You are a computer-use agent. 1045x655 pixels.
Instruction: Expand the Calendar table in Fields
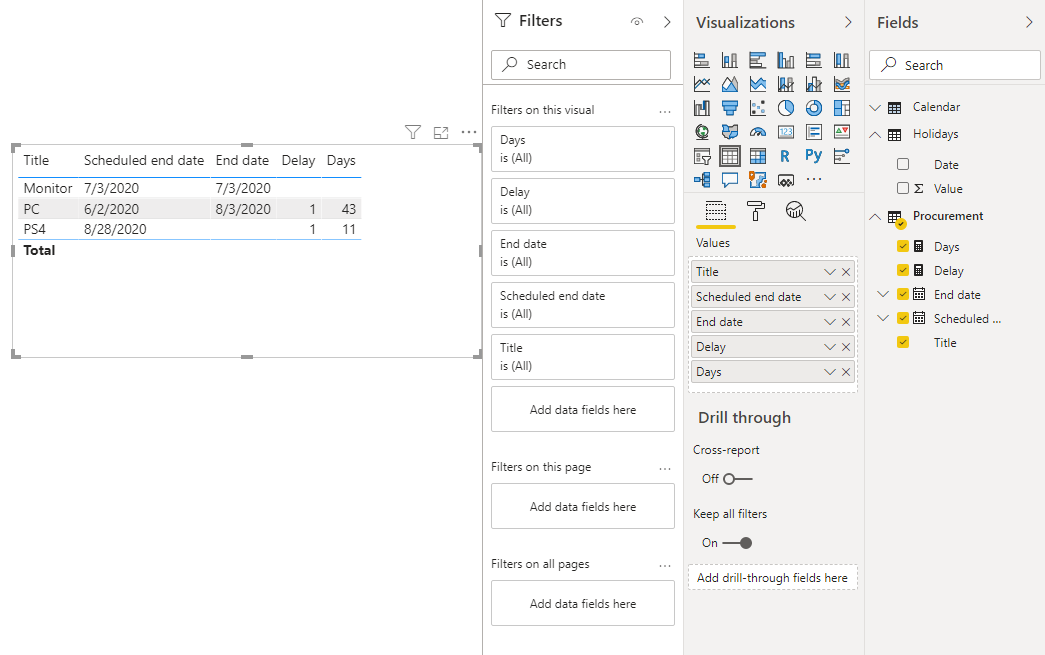876,107
